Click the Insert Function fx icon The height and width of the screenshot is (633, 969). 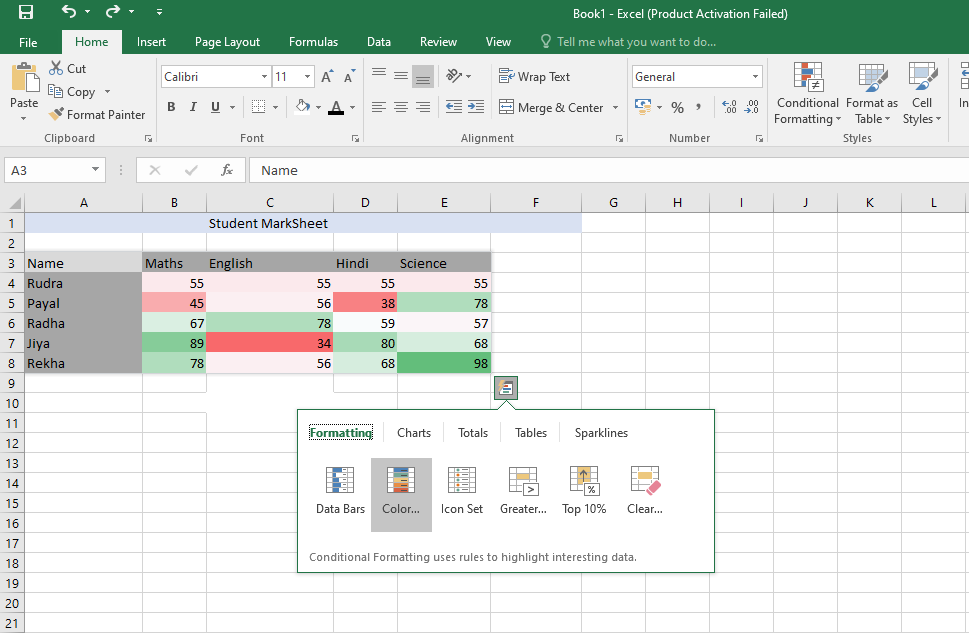click(227, 170)
